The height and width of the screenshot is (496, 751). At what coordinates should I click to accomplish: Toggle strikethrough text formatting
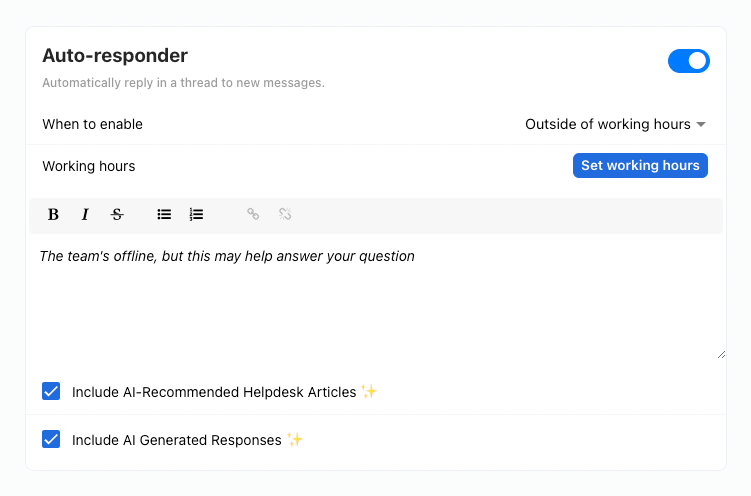click(x=117, y=214)
